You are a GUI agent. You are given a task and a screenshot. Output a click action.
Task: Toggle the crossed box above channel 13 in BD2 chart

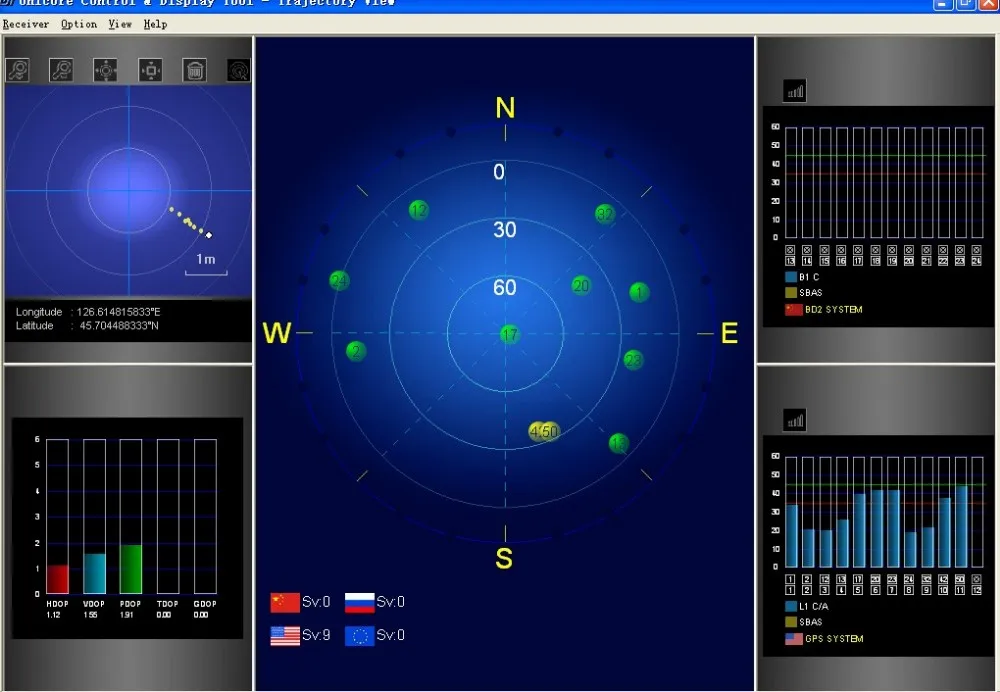790,250
